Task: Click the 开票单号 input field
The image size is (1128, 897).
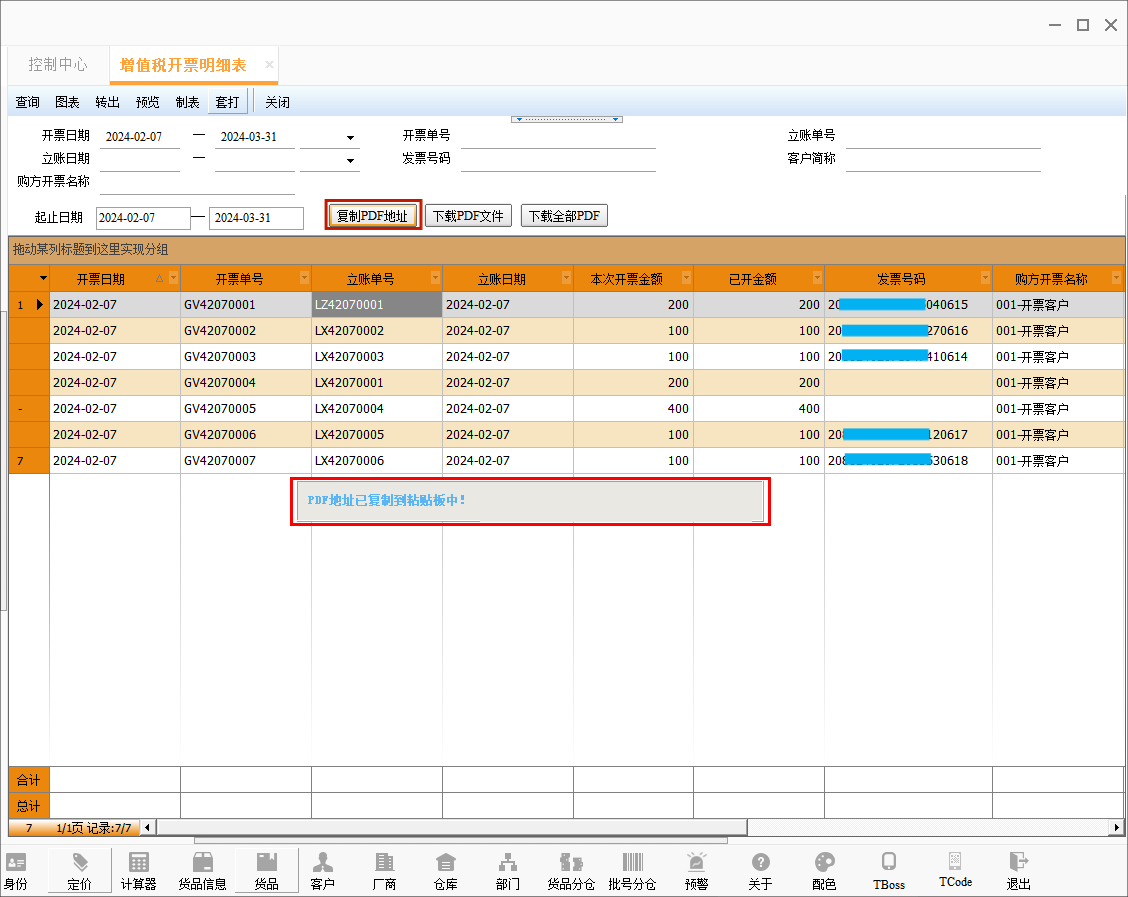Action: click(558, 137)
